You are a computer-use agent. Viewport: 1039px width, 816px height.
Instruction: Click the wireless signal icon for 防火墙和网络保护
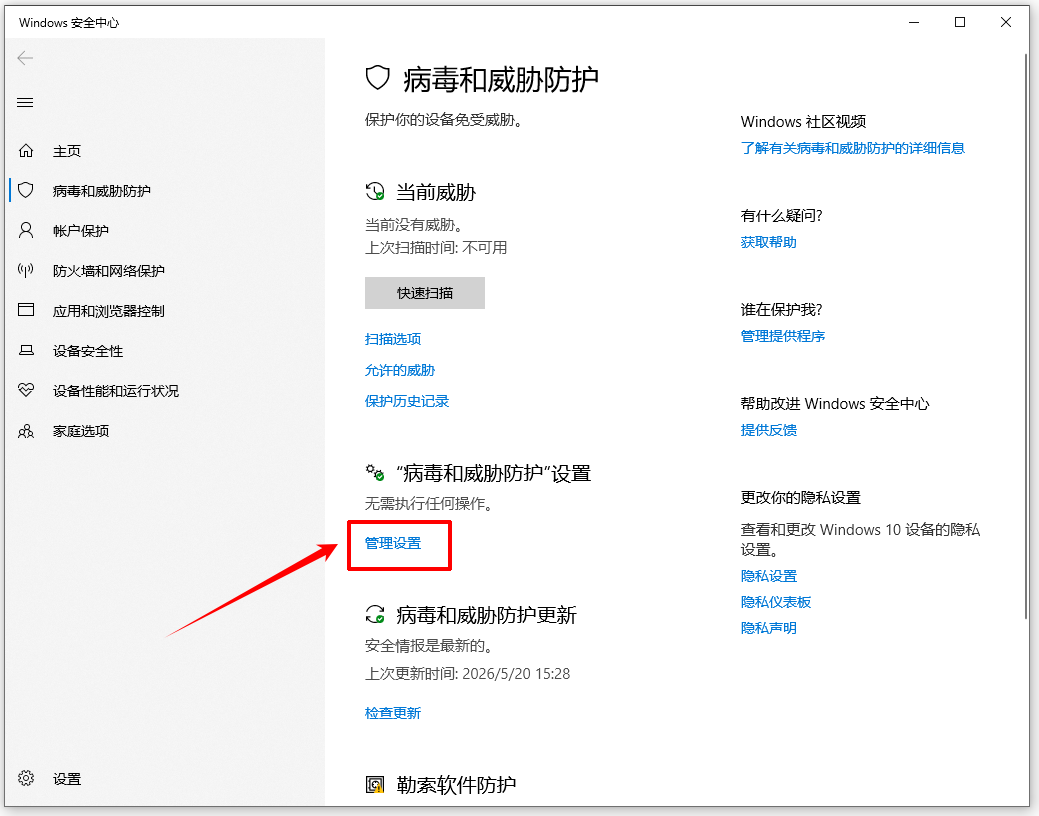(26, 270)
